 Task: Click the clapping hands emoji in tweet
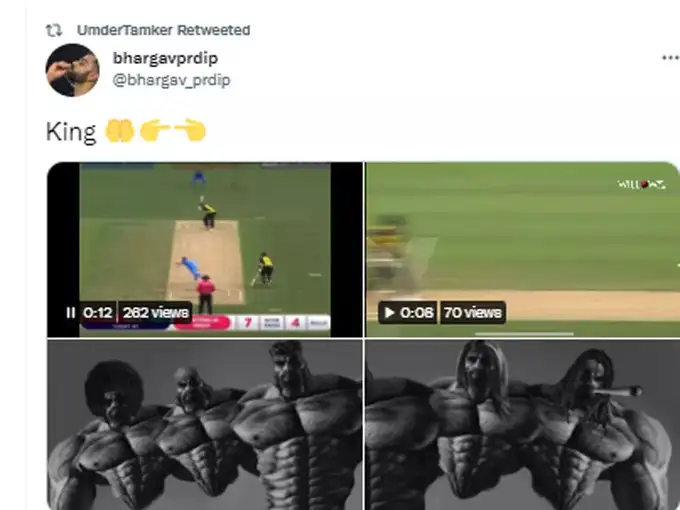pyautogui.click(x=120, y=131)
